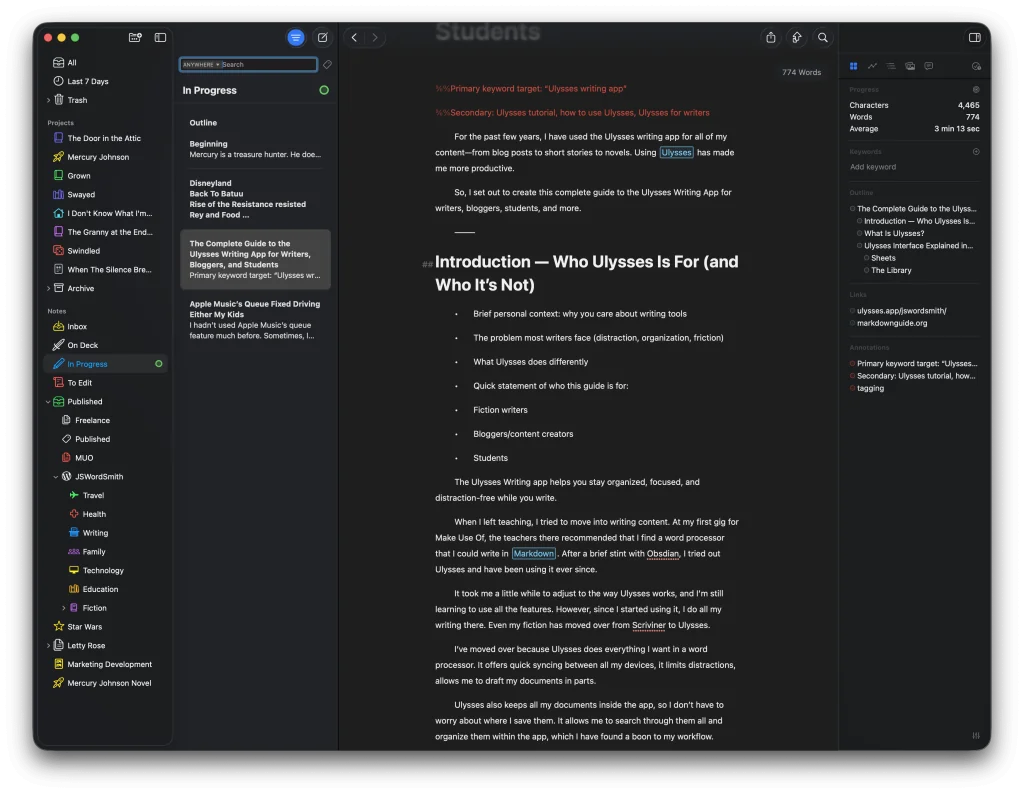Create a new sheet with the compose icon
Viewport: 1024px width, 794px height.
click(322, 37)
